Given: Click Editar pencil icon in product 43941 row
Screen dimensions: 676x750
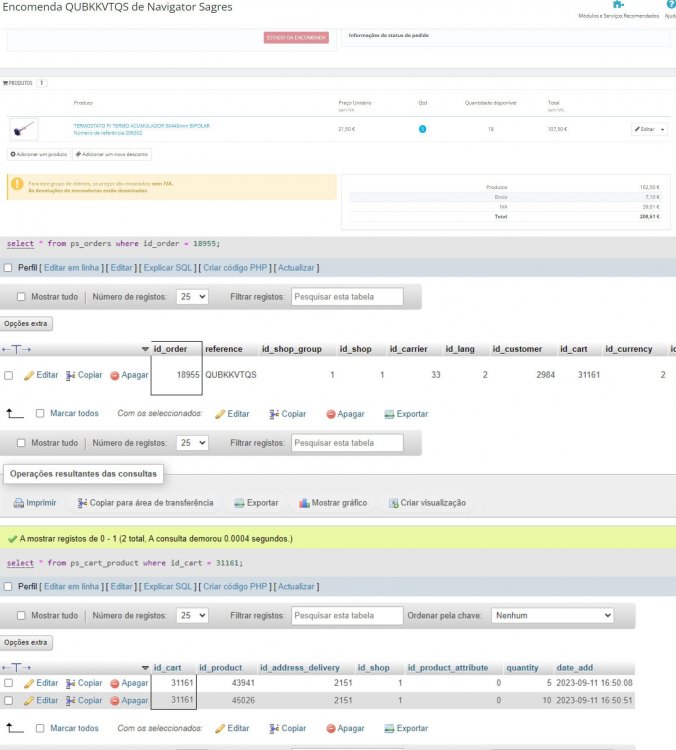Looking at the screenshot, I should tap(29, 684).
